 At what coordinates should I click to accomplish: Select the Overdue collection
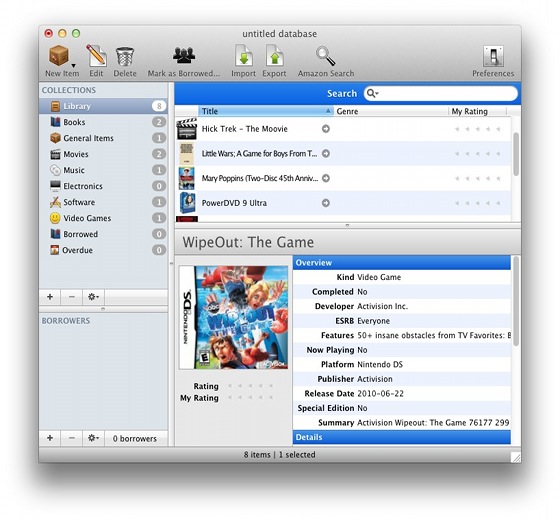tap(103, 250)
